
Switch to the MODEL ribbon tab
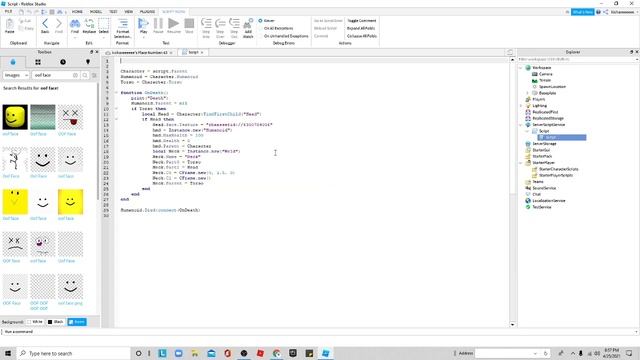pos(96,11)
